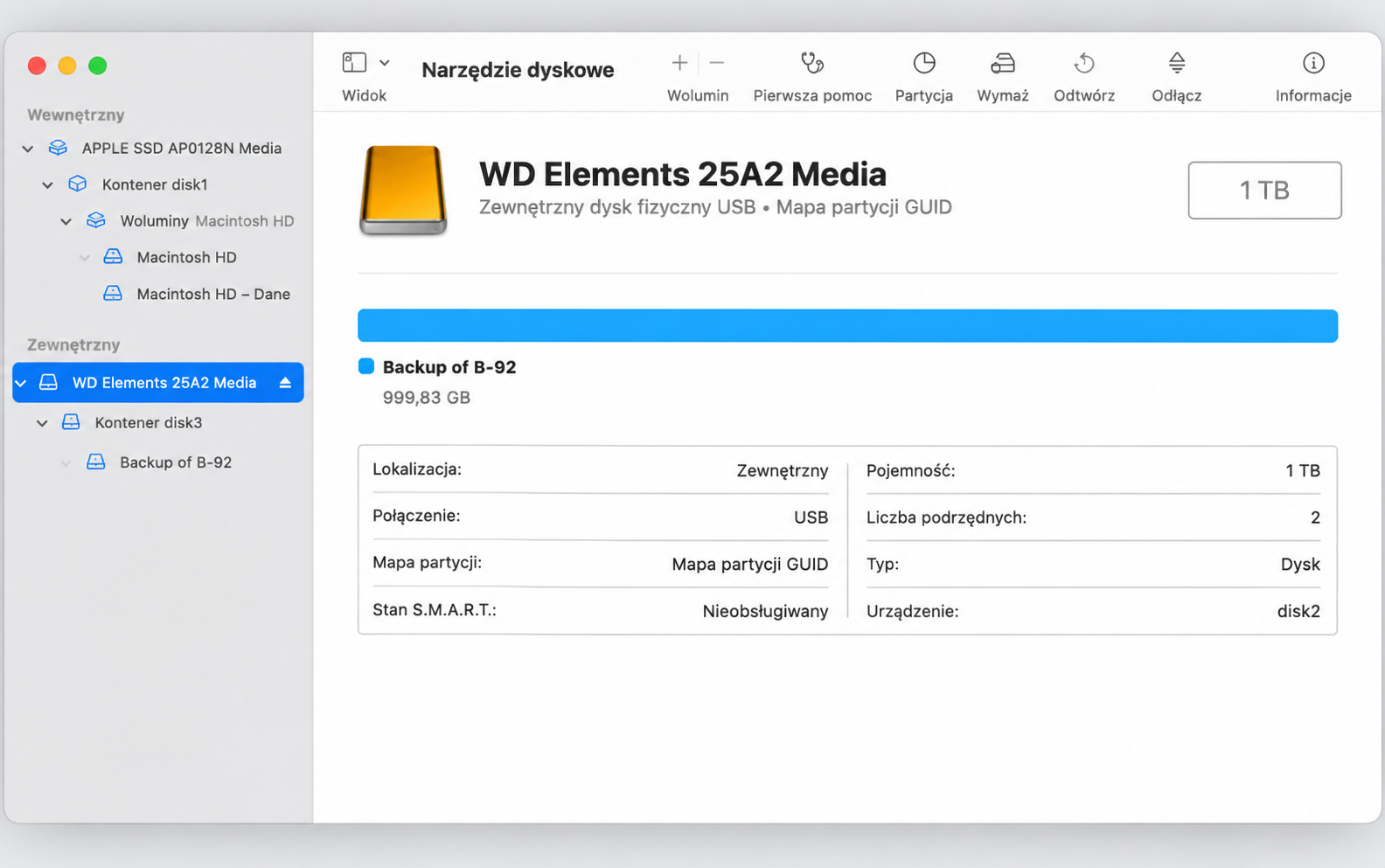Remove a volume with the minus icon
This screenshot has height=868, width=1385.
[x=717, y=62]
